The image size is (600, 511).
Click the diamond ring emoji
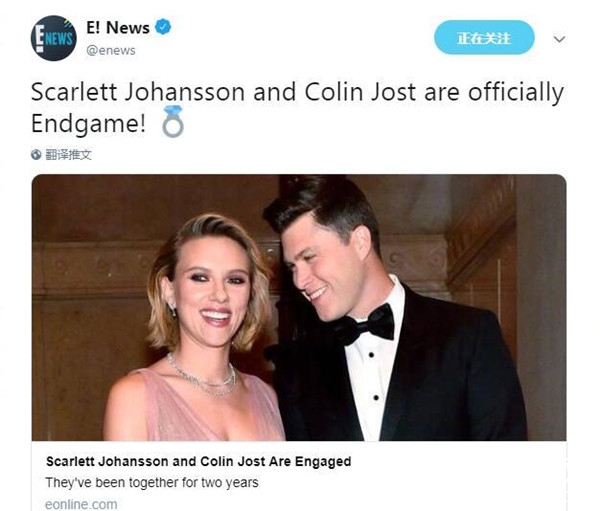coord(173,121)
